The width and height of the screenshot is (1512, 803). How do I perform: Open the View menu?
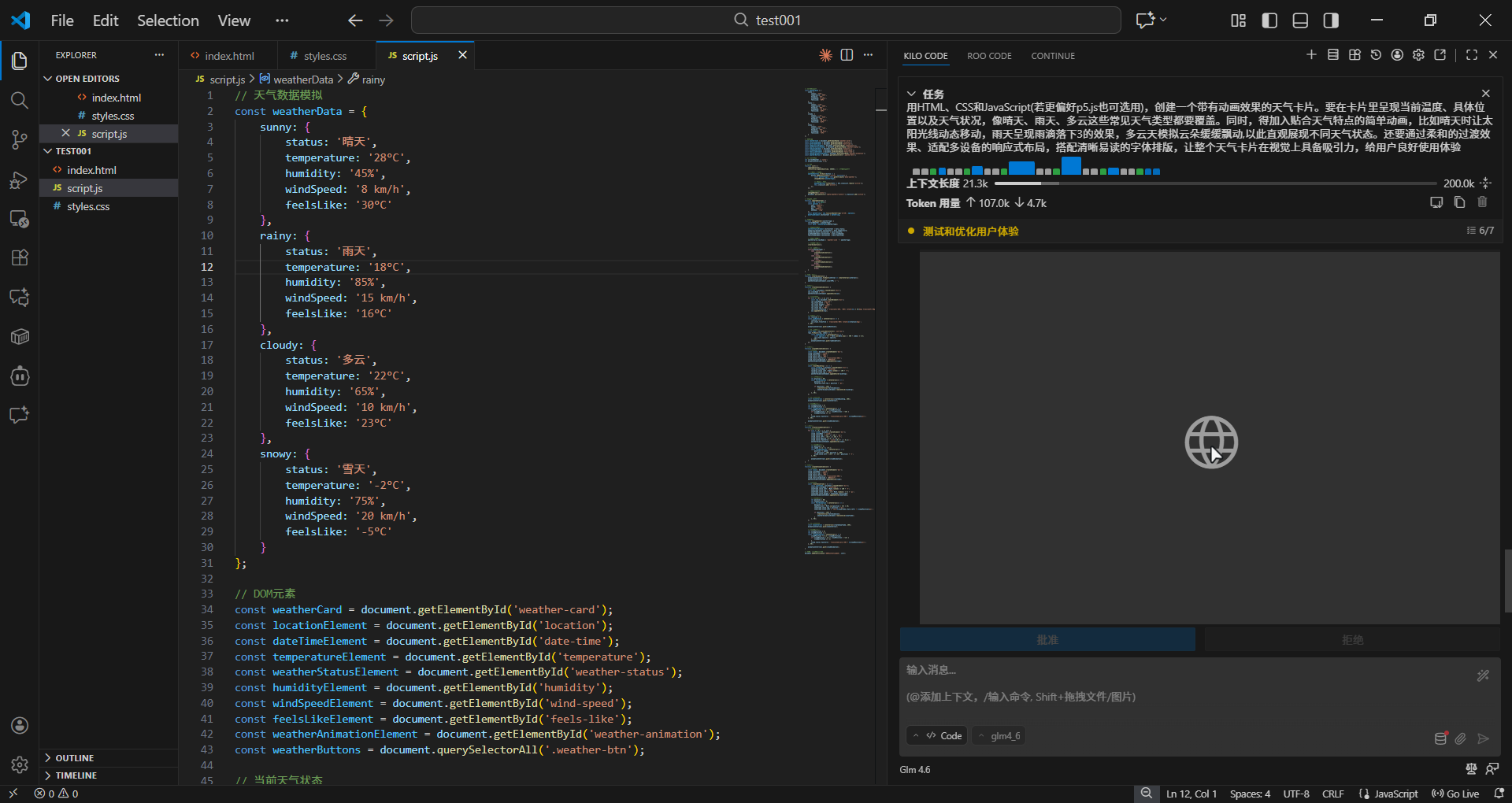tap(234, 20)
